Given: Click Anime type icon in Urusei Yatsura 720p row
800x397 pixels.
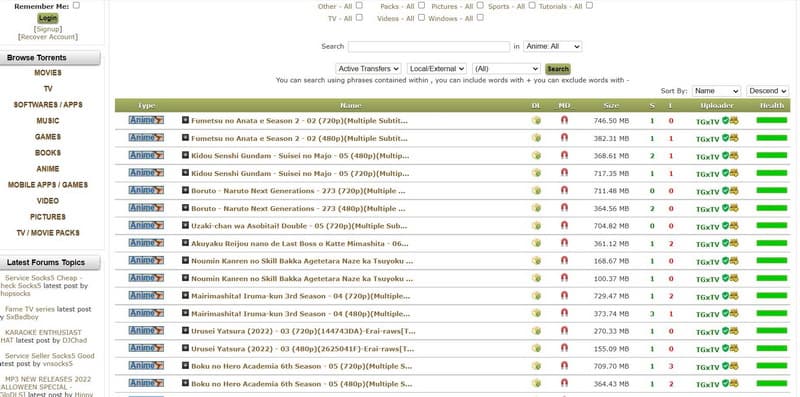Looking at the screenshot, I should [x=146, y=331].
